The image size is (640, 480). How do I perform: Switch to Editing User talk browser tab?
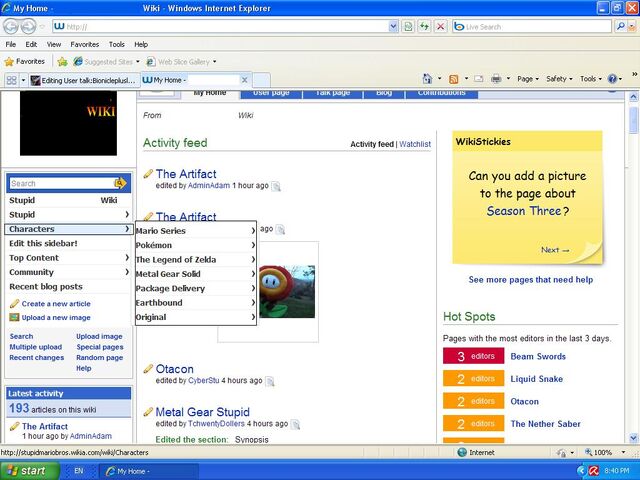tap(84, 80)
